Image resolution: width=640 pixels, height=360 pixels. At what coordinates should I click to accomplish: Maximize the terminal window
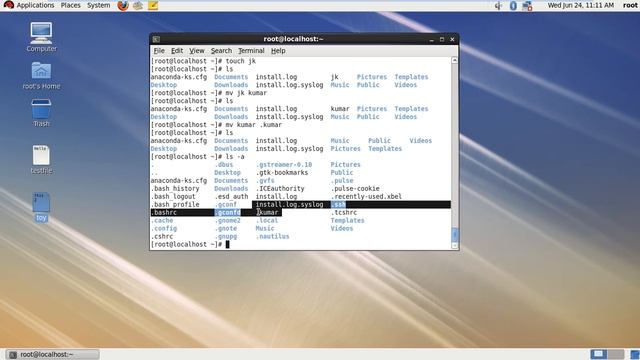(x=442, y=40)
